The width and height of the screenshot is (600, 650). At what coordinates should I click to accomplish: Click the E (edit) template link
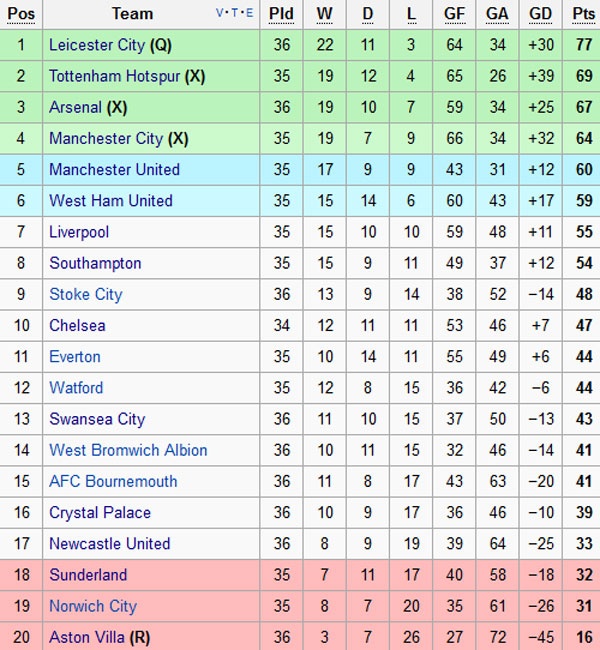pos(249,13)
